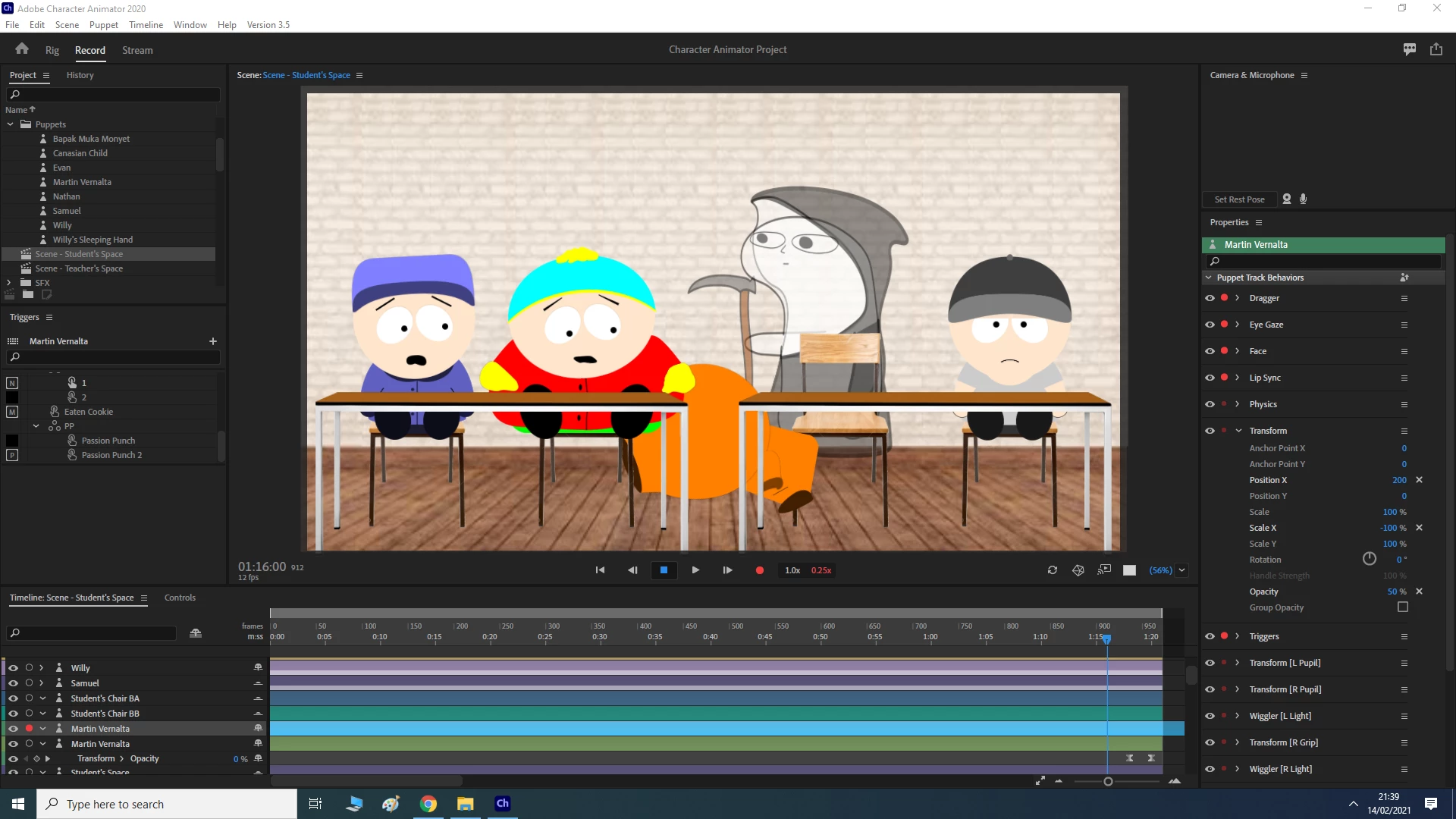
Task: Click the Set Rest Pose button
Action: click(1239, 199)
